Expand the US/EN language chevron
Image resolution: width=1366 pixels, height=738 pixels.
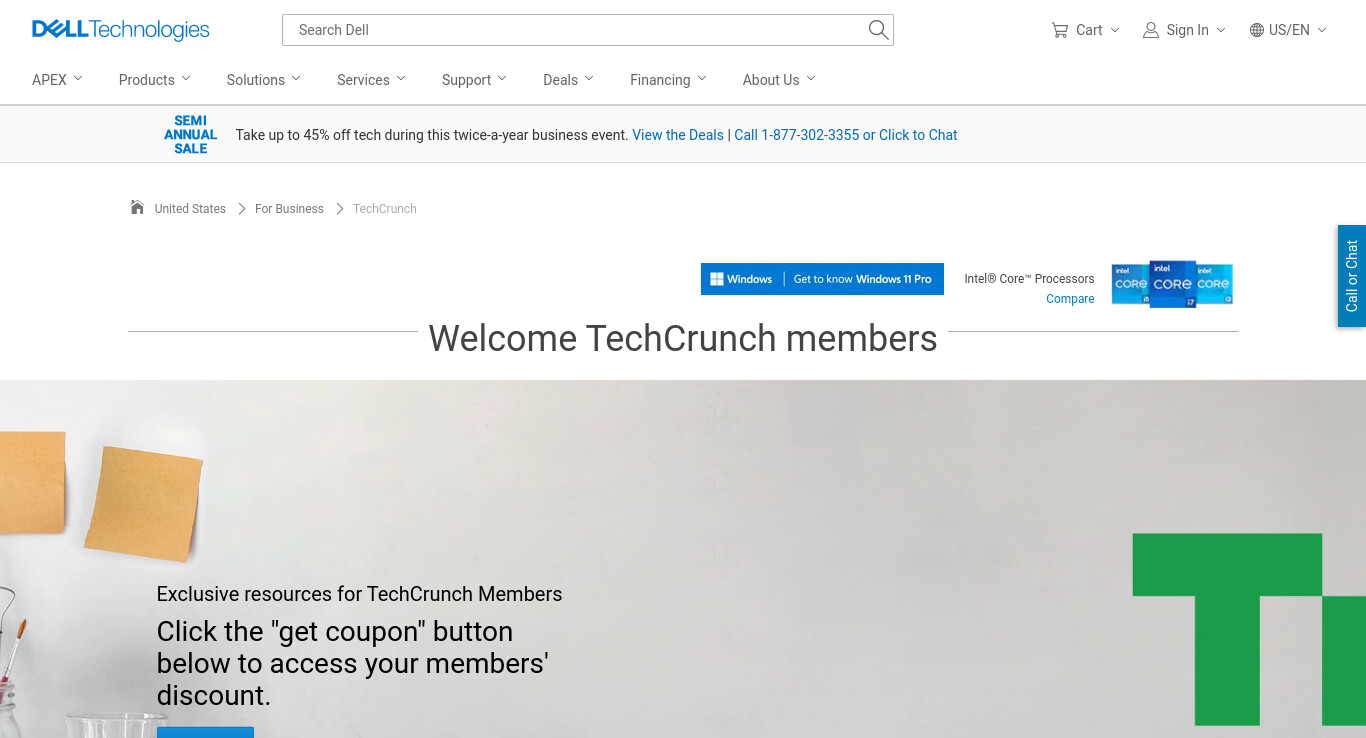tap(1322, 30)
